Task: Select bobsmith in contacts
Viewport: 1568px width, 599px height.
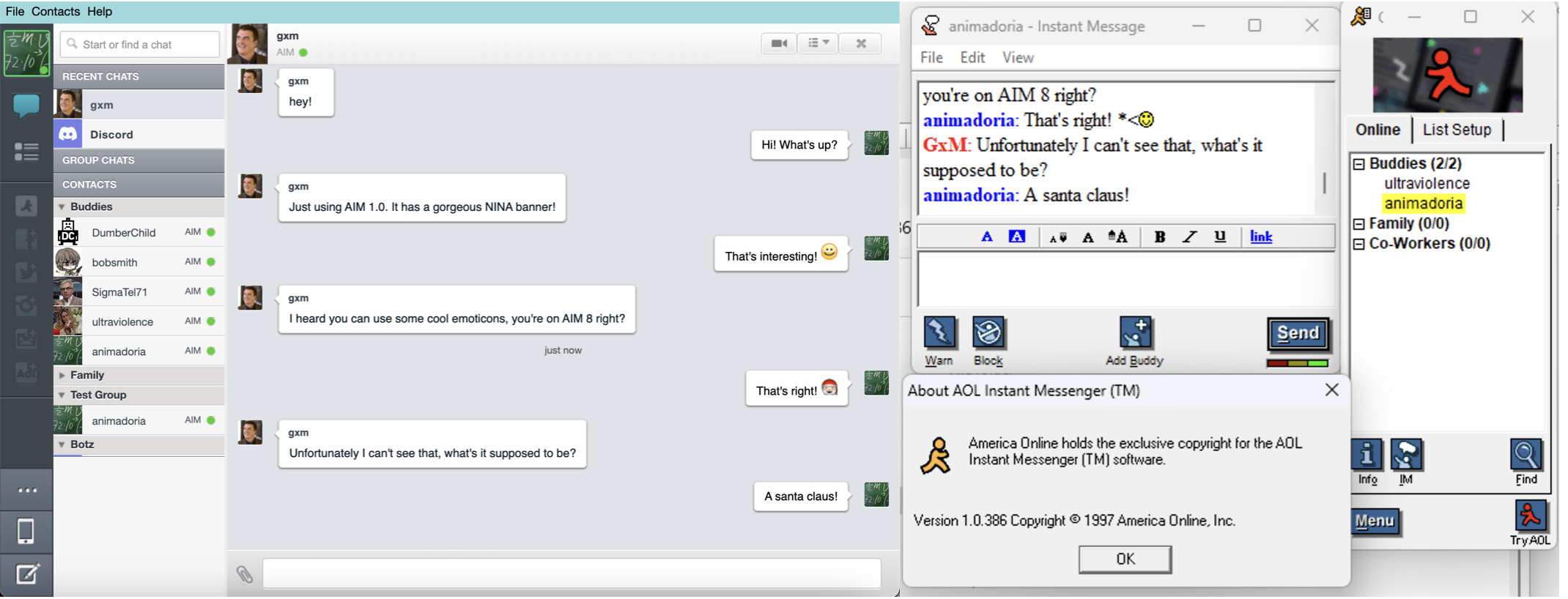Action: point(139,262)
